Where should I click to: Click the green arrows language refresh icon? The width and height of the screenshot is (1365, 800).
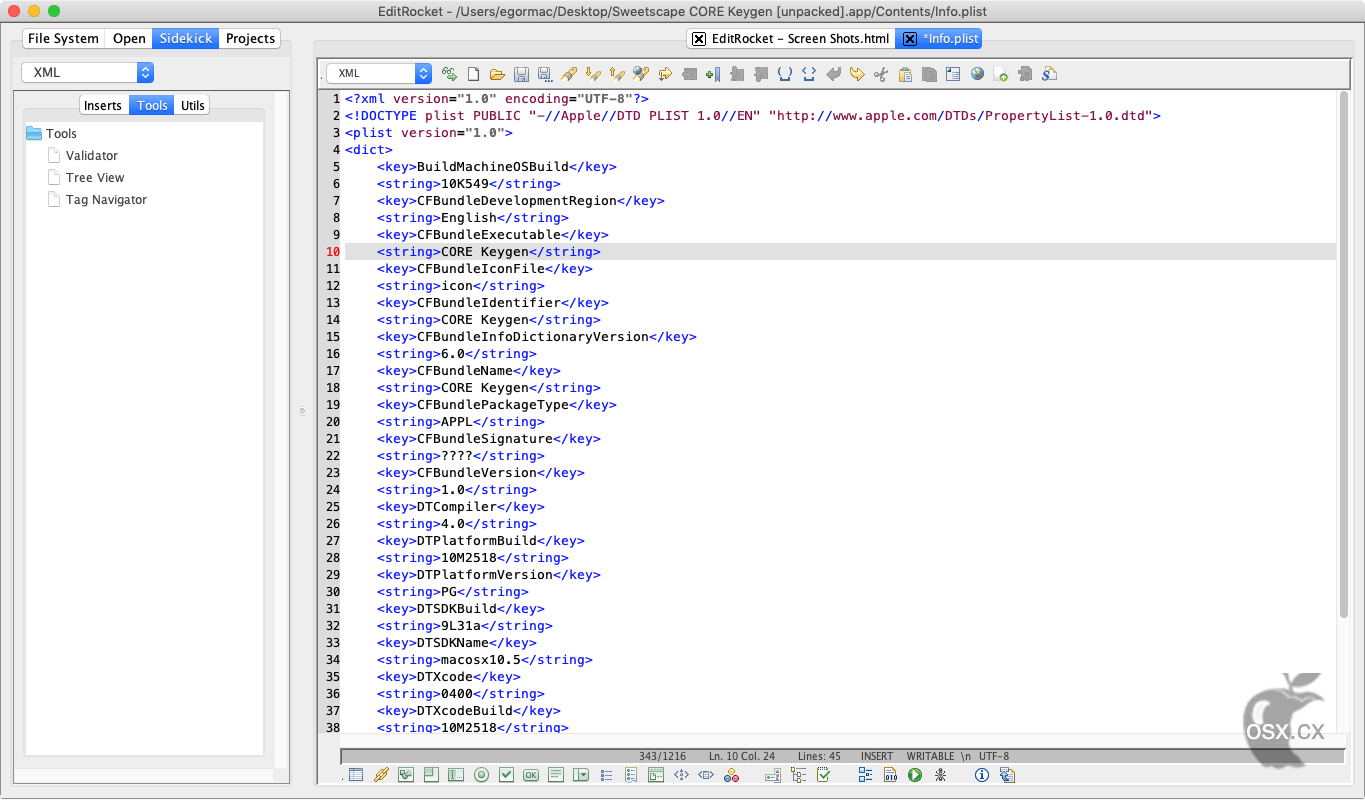[x=449, y=74]
